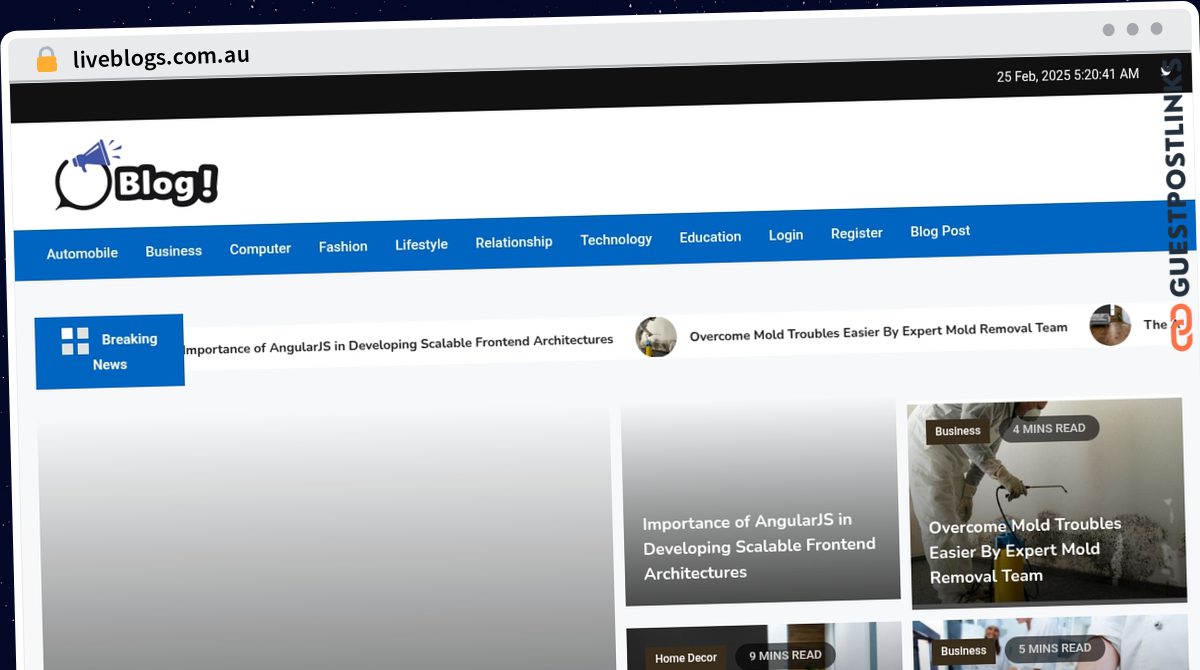Viewport: 1200px width, 670px height.
Task: Open the large featured post on the left
Action: tap(326, 538)
